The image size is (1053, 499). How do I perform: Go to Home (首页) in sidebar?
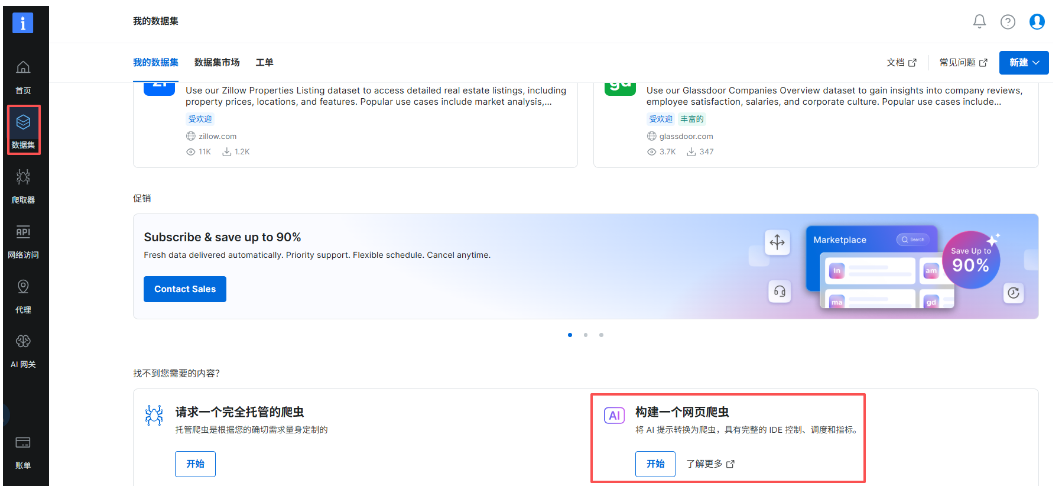[x=24, y=77]
